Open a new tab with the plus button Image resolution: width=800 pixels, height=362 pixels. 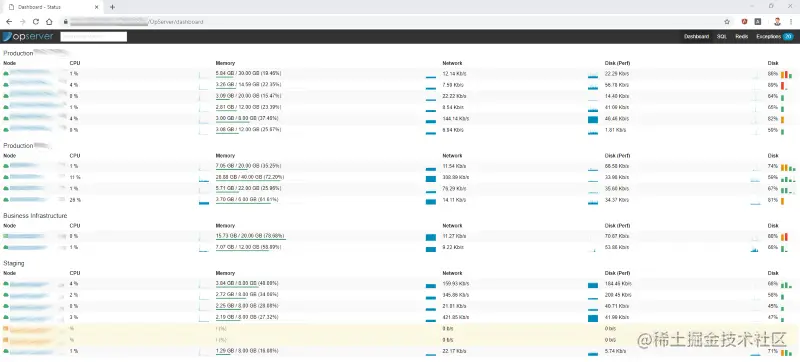point(112,7)
